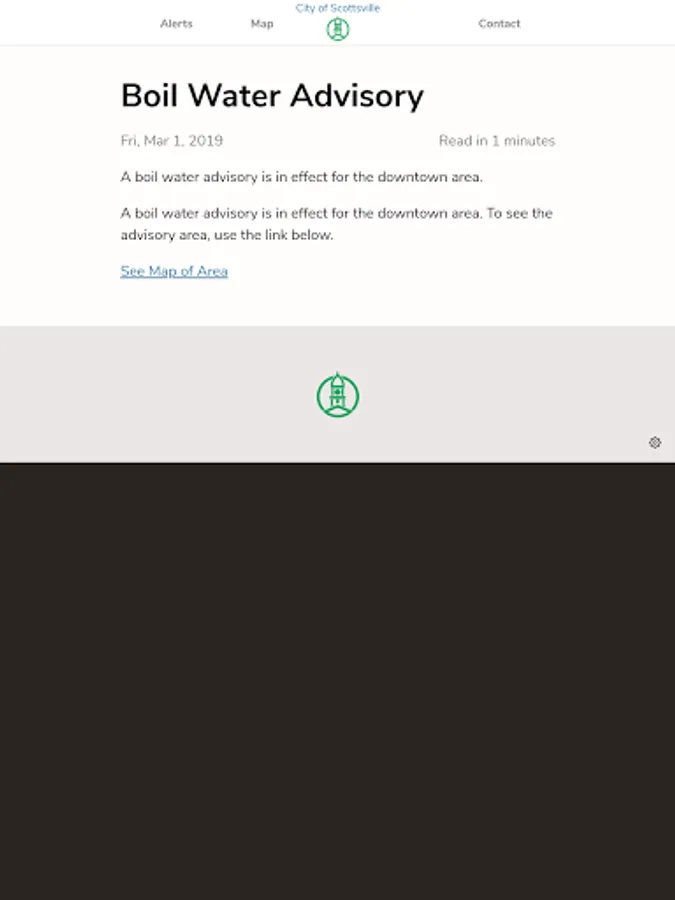675x900 pixels.
Task: Open the Contact navigation item
Action: (x=499, y=24)
